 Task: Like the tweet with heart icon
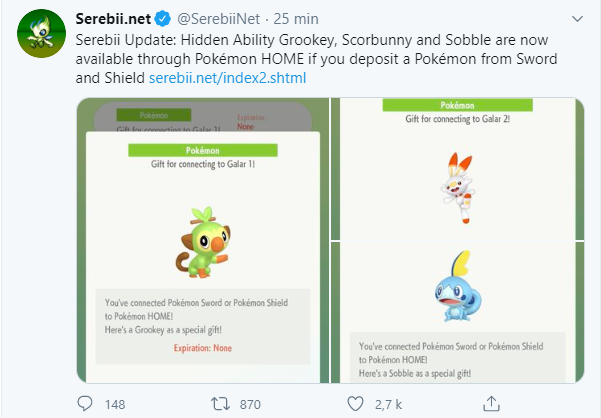(x=354, y=404)
